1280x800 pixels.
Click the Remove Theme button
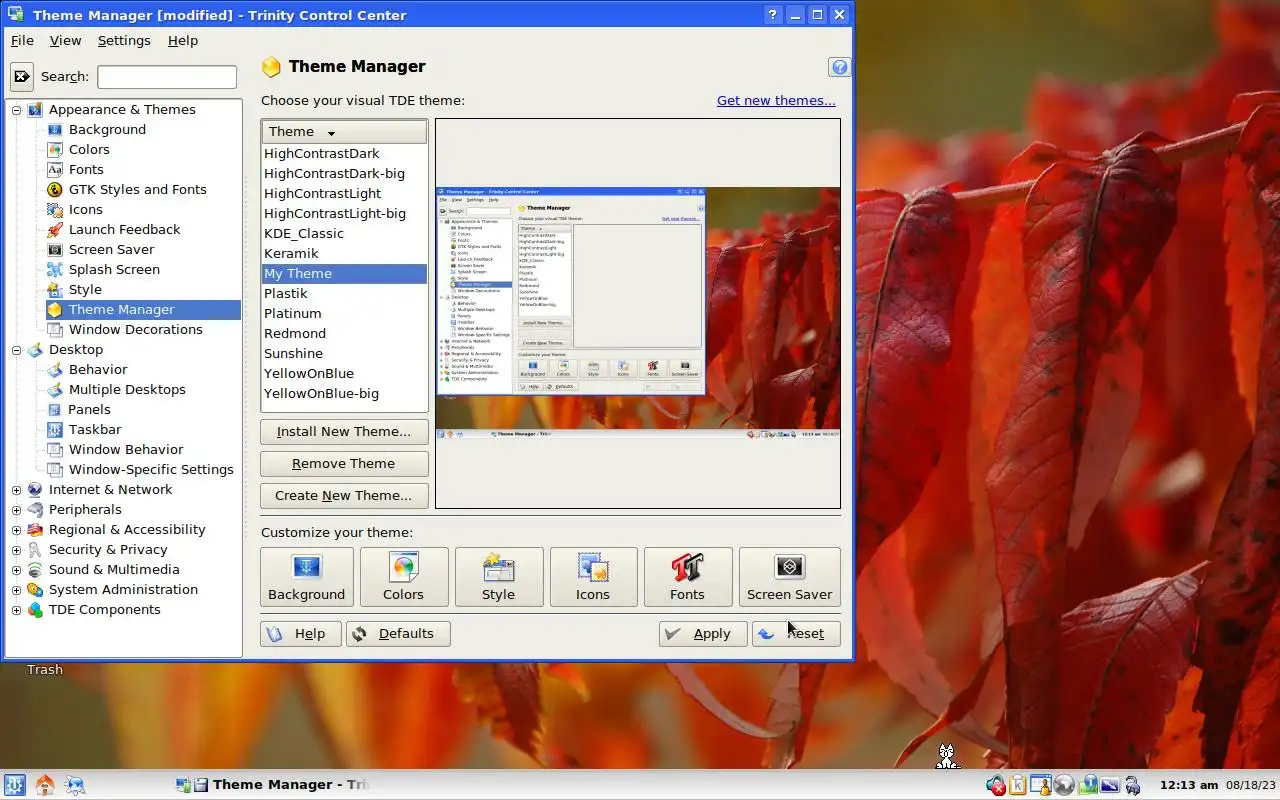point(344,464)
